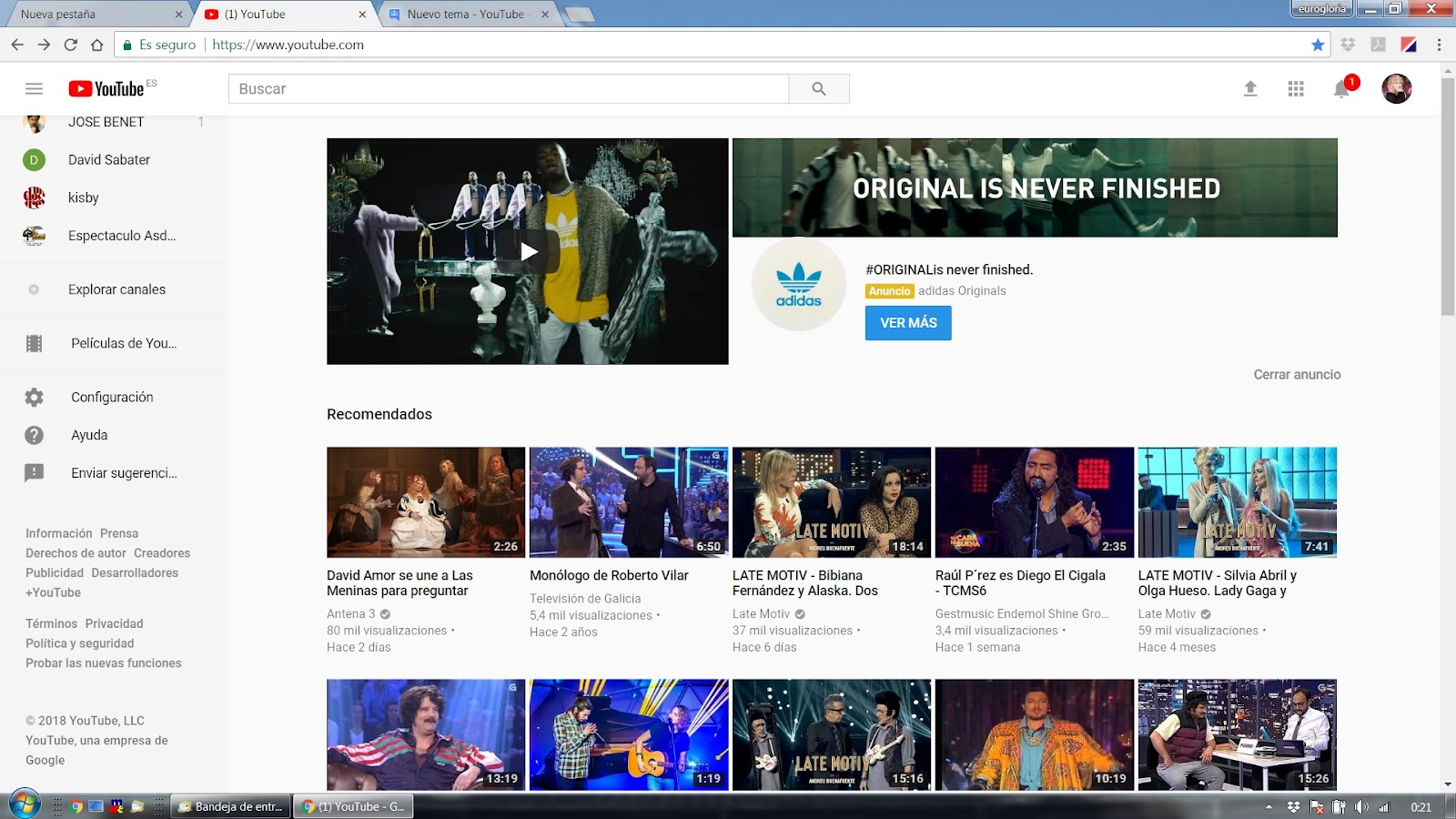
Task: Click Cerrar anuncio to dismiss the ad
Action: pos(1297,374)
